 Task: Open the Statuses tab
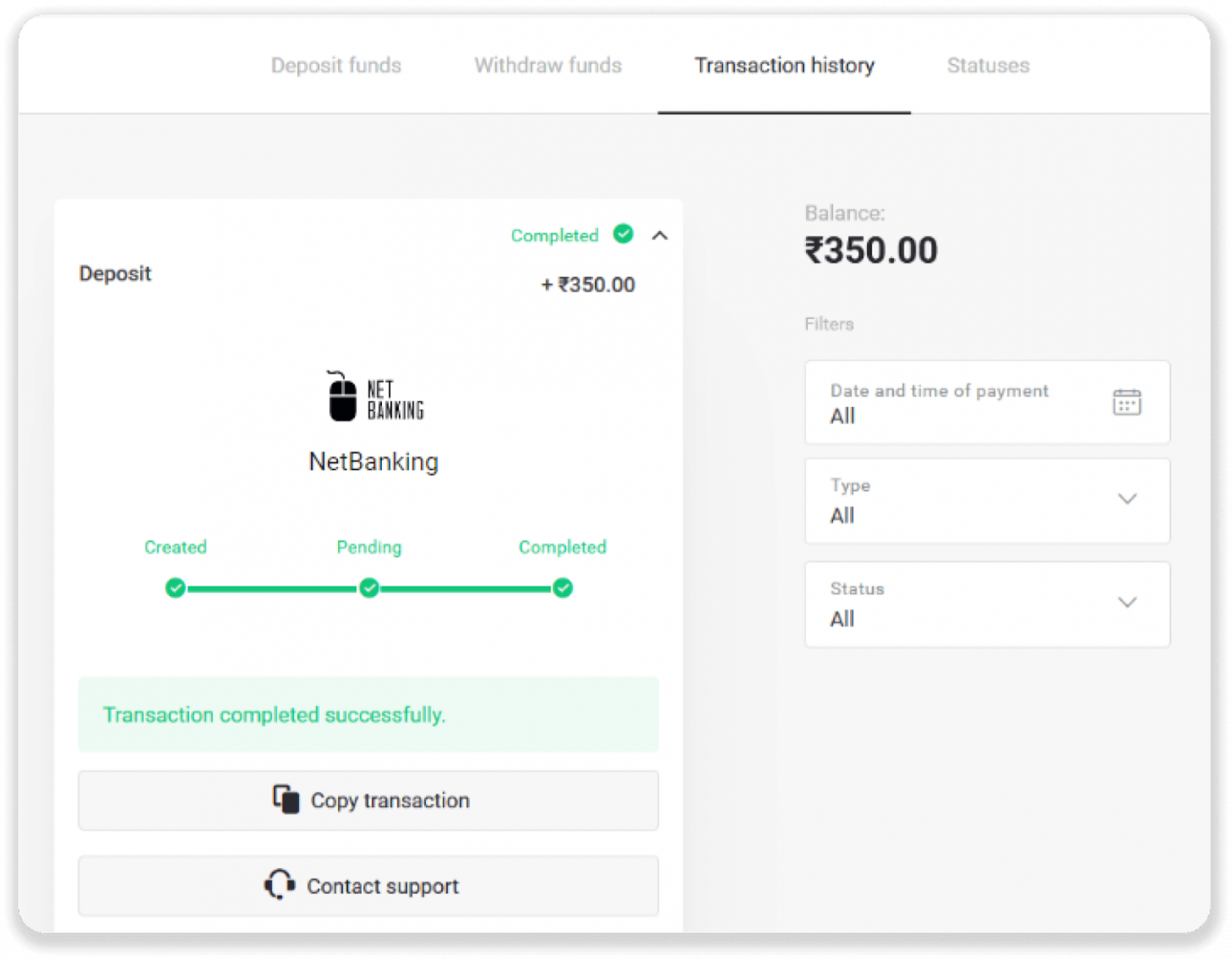click(988, 66)
